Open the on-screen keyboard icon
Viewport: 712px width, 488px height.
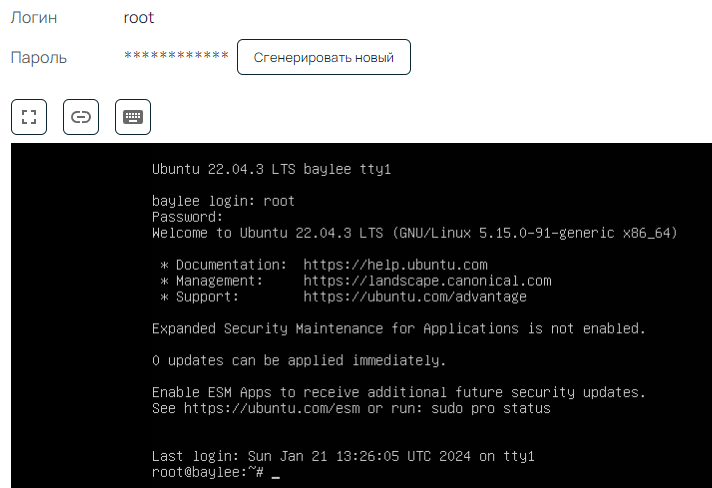pyautogui.click(x=133, y=117)
